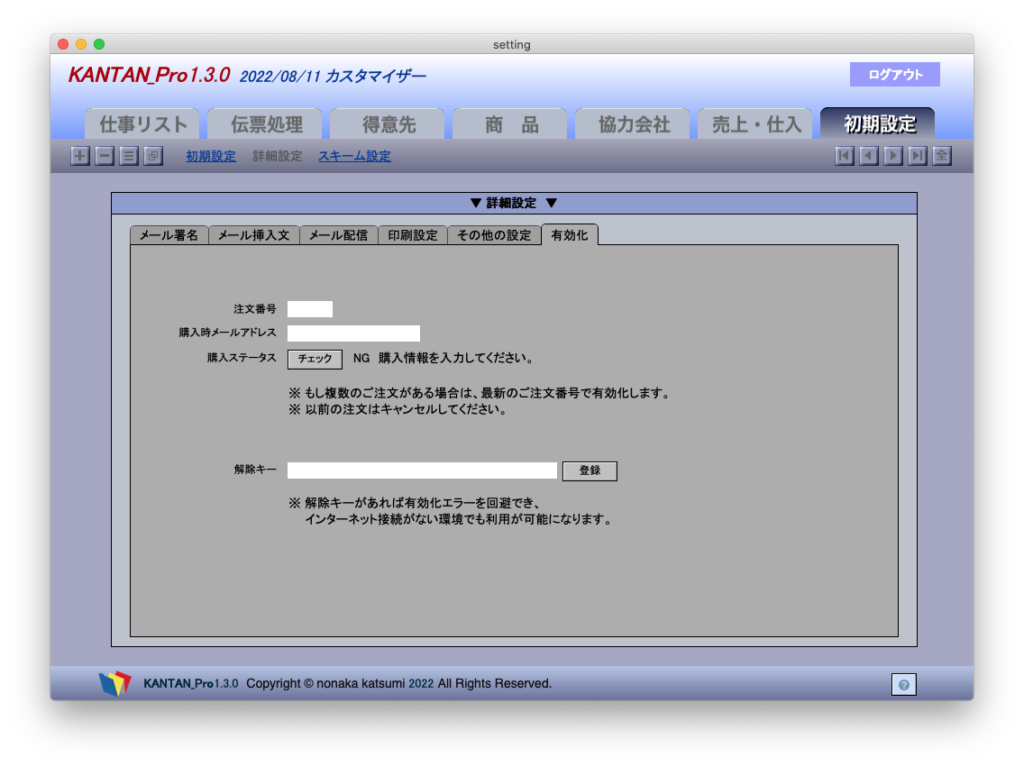The width and height of the screenshot is (1024, 767).
Task: Click the NG purchase status text
Action: [x=361, y=358]
